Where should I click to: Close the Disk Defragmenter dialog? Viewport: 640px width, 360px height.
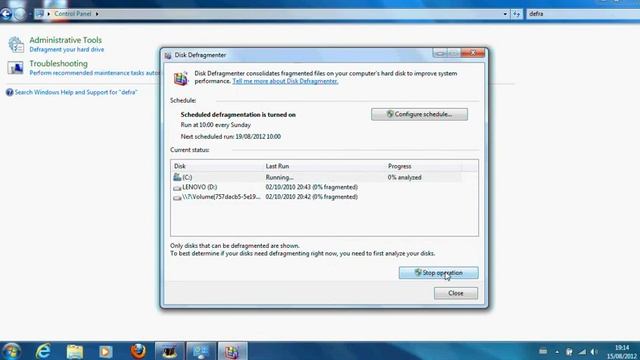456,293
